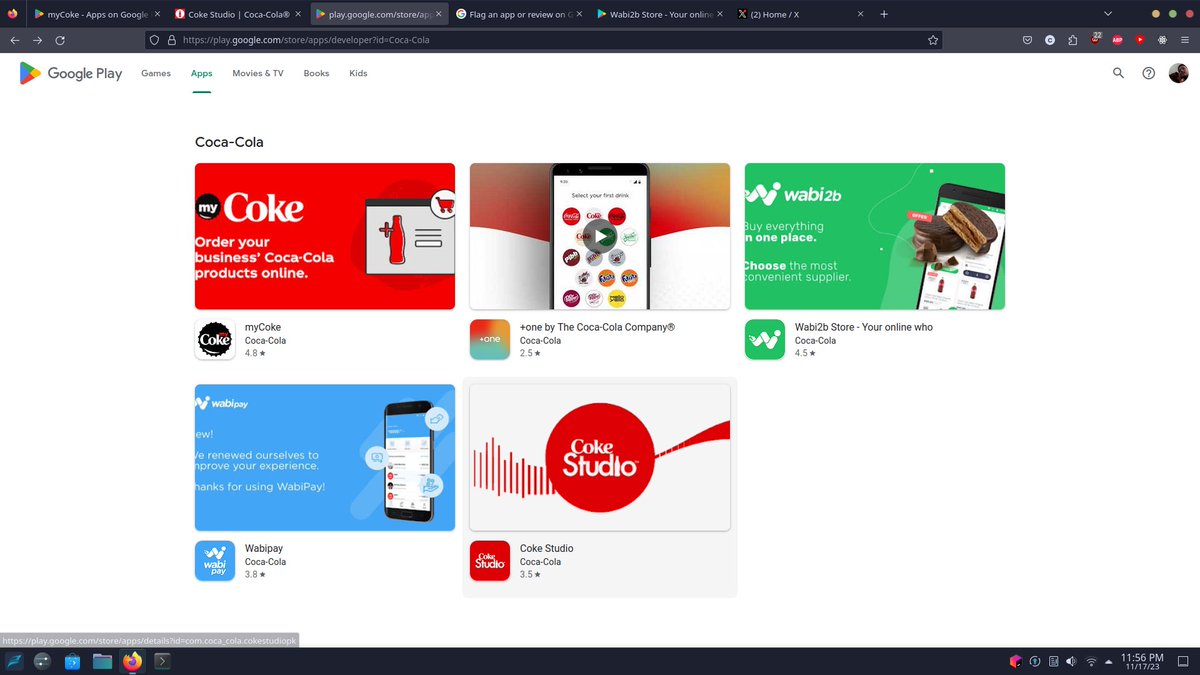Go forward to next page
Viewport: 1200px width, 675px height.
pyautogui.click(x=37, y=40)
